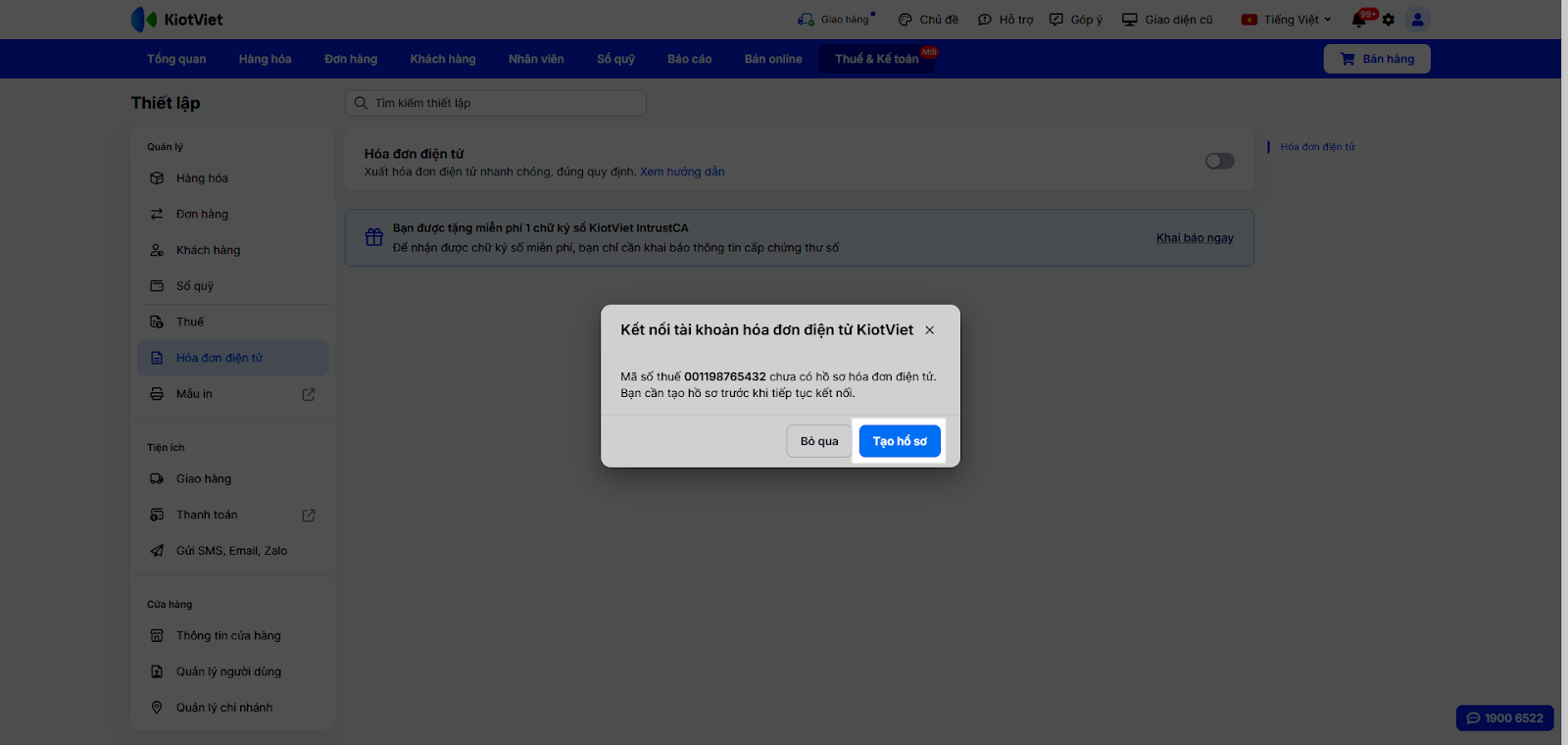This screenshot has width=1568, height=745.
Task: Click the 1900 6522 support hotline button
Action: point(1505,719)
